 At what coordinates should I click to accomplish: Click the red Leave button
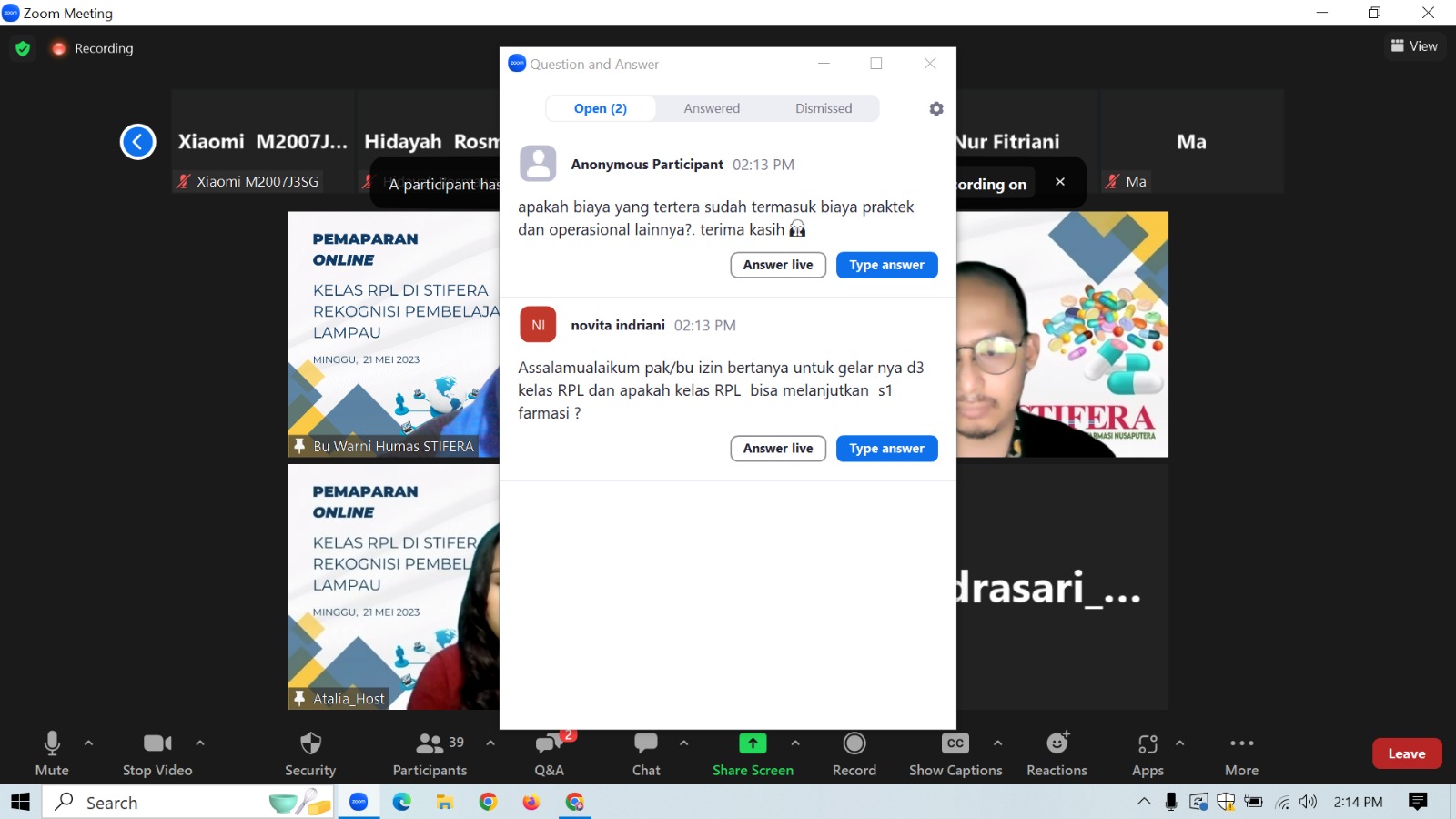click(x=1406, y=753)
